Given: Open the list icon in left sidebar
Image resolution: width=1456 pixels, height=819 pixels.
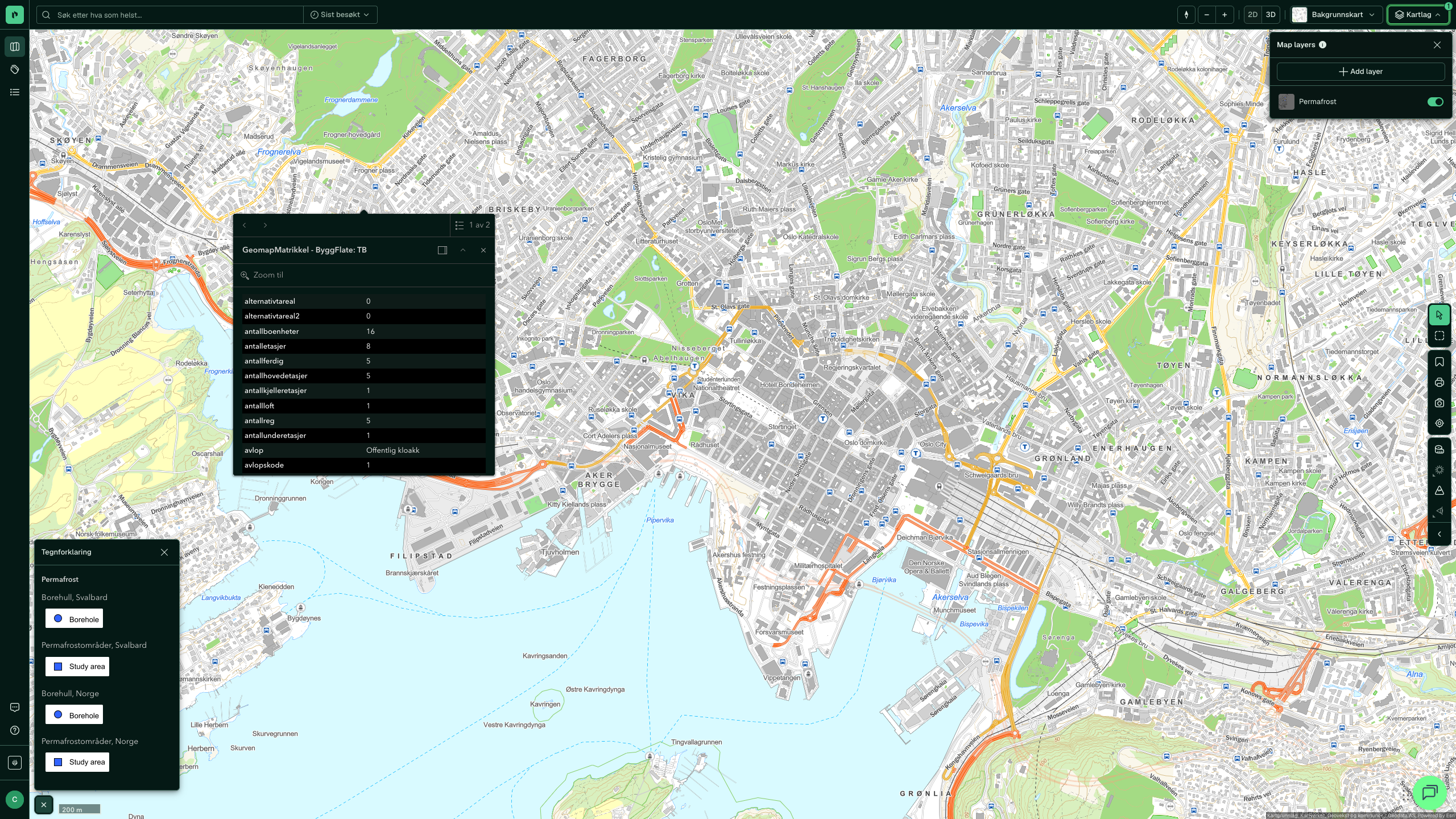Looking at the screenshot, I should pos(15,92).
